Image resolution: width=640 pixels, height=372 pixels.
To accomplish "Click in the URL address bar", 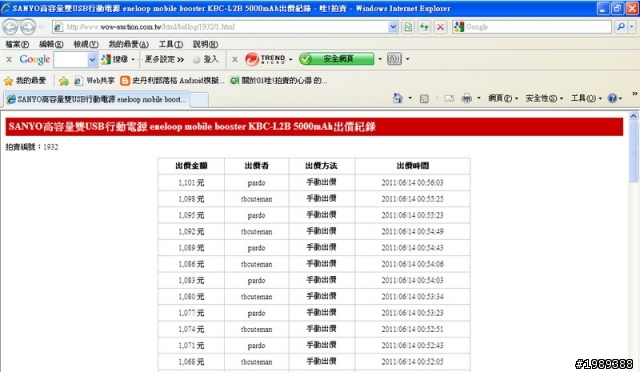I will tap(226, 27).
